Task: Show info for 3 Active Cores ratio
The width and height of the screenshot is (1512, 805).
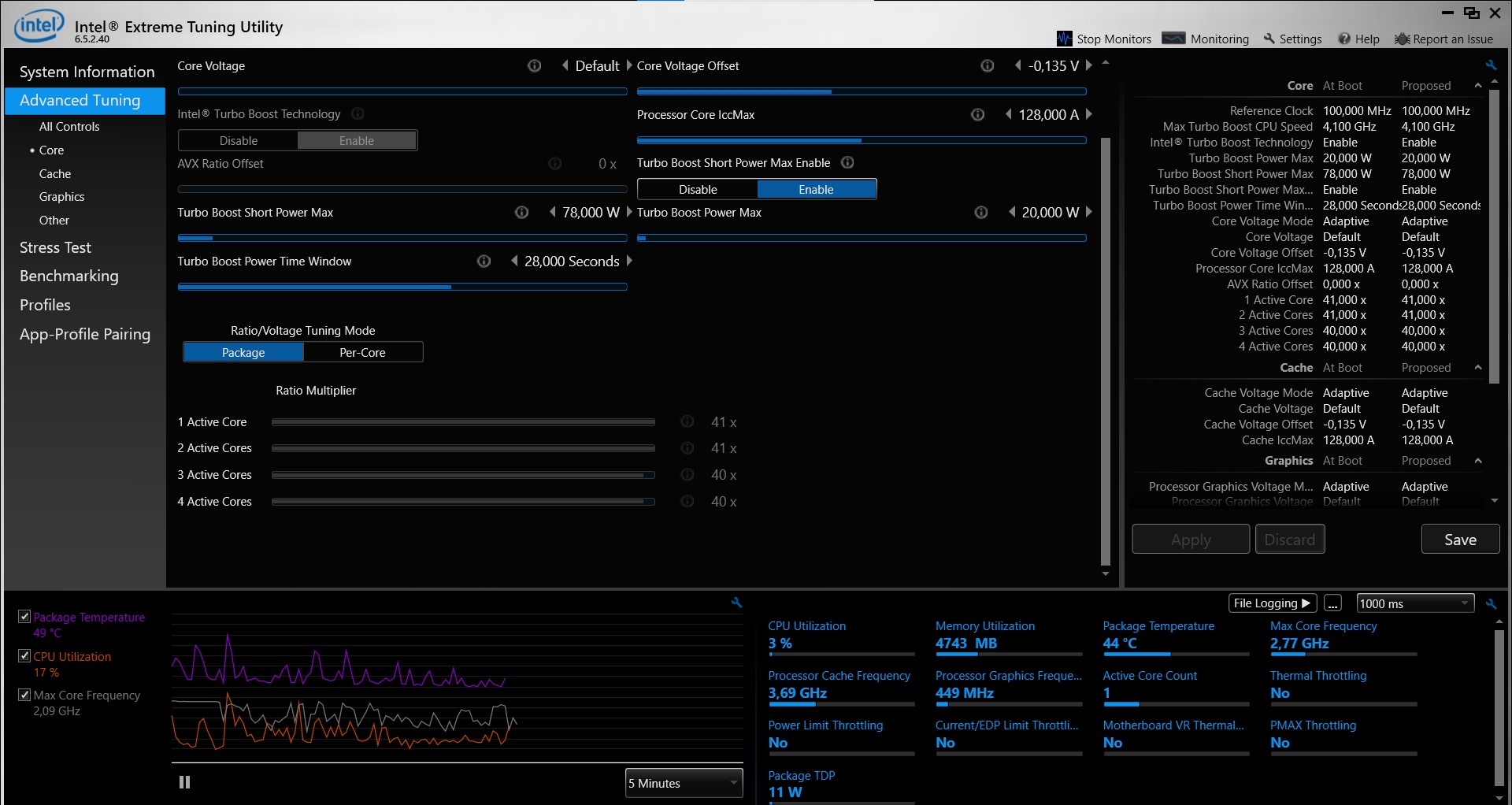Action: (x=687, y=475)
